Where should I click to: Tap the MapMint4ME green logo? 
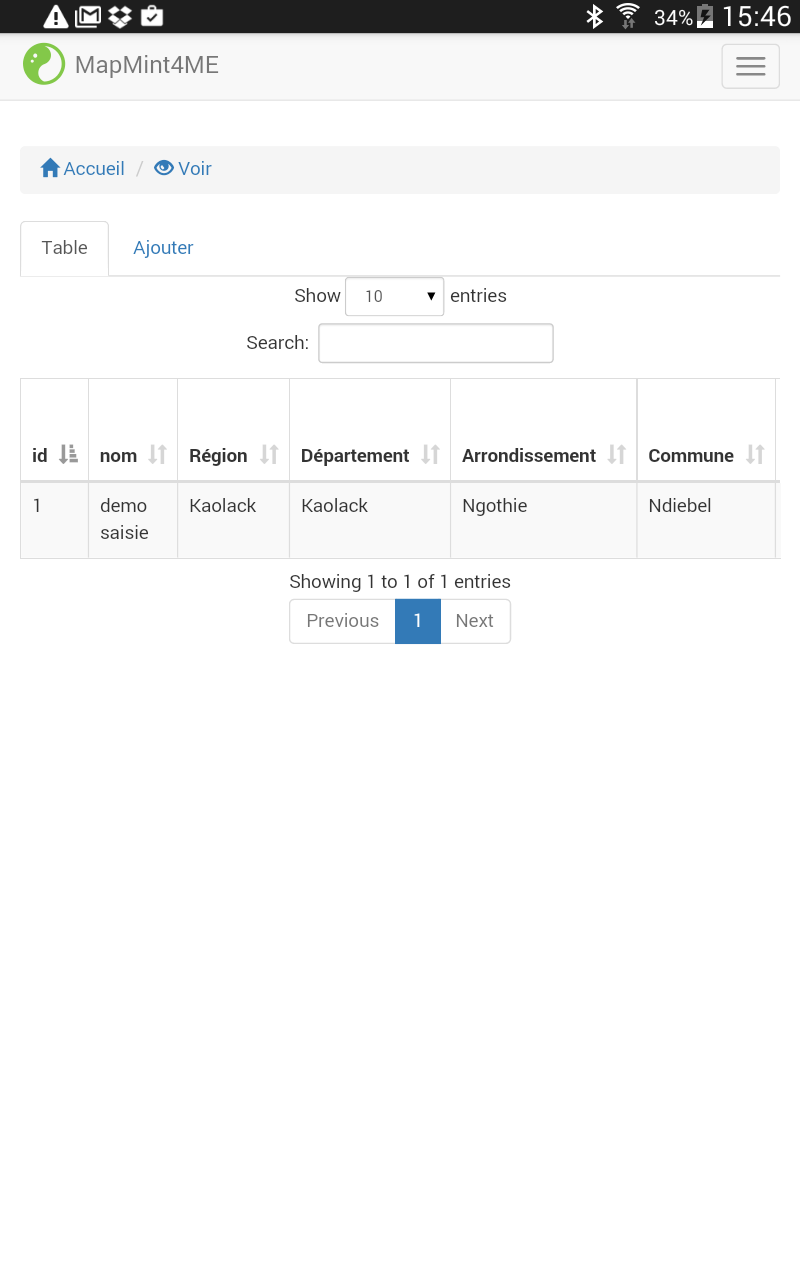tap(44, 64)
